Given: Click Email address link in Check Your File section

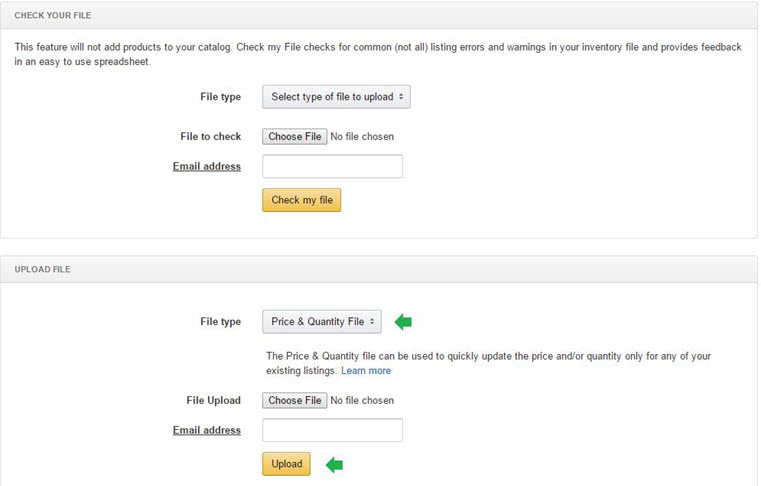Looking at the screenshot, I should pos(207,166).
